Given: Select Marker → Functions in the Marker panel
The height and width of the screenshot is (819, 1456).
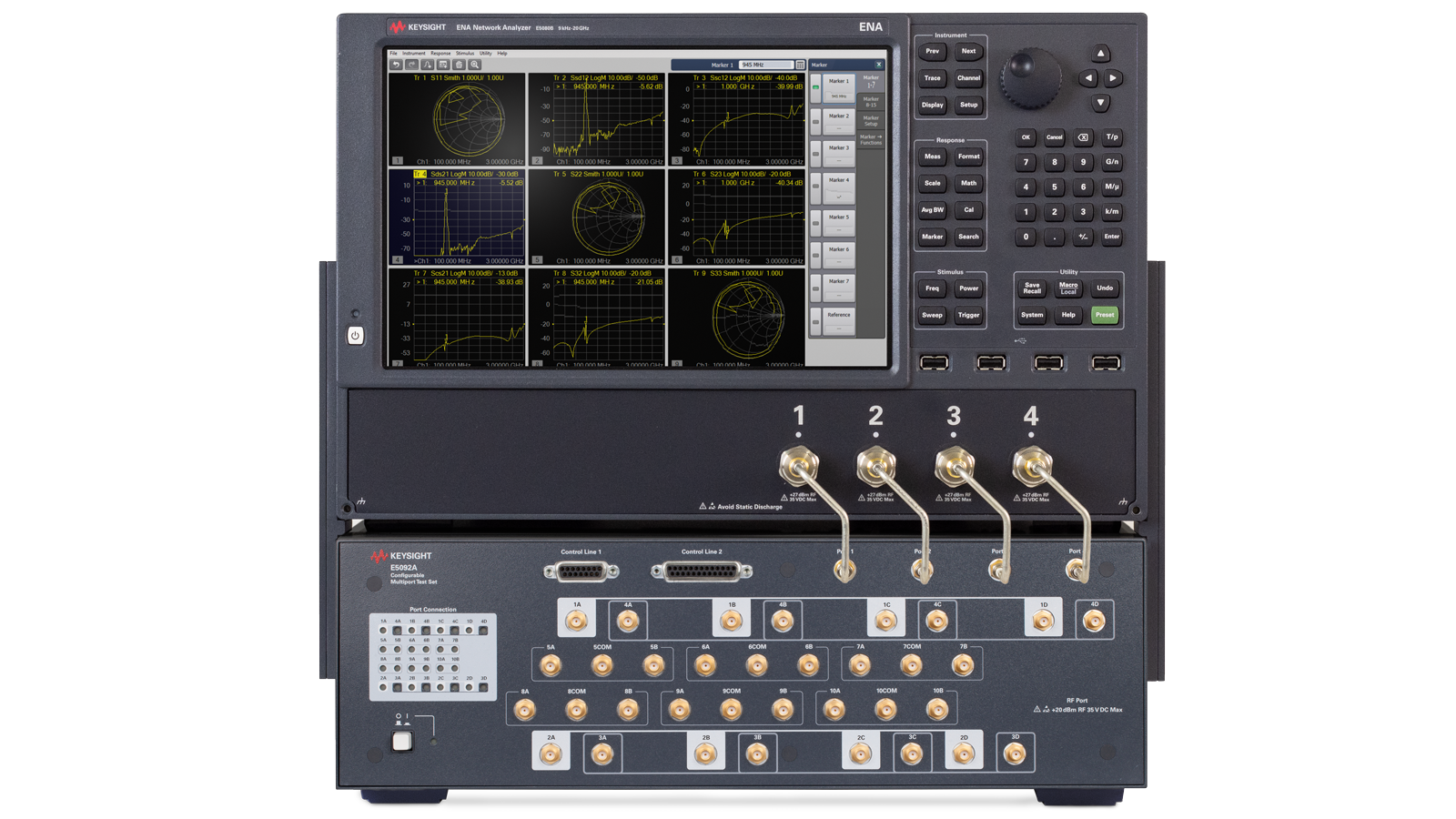Looking at the screenshot, I should pyautogui.click(x=870, y=138).
